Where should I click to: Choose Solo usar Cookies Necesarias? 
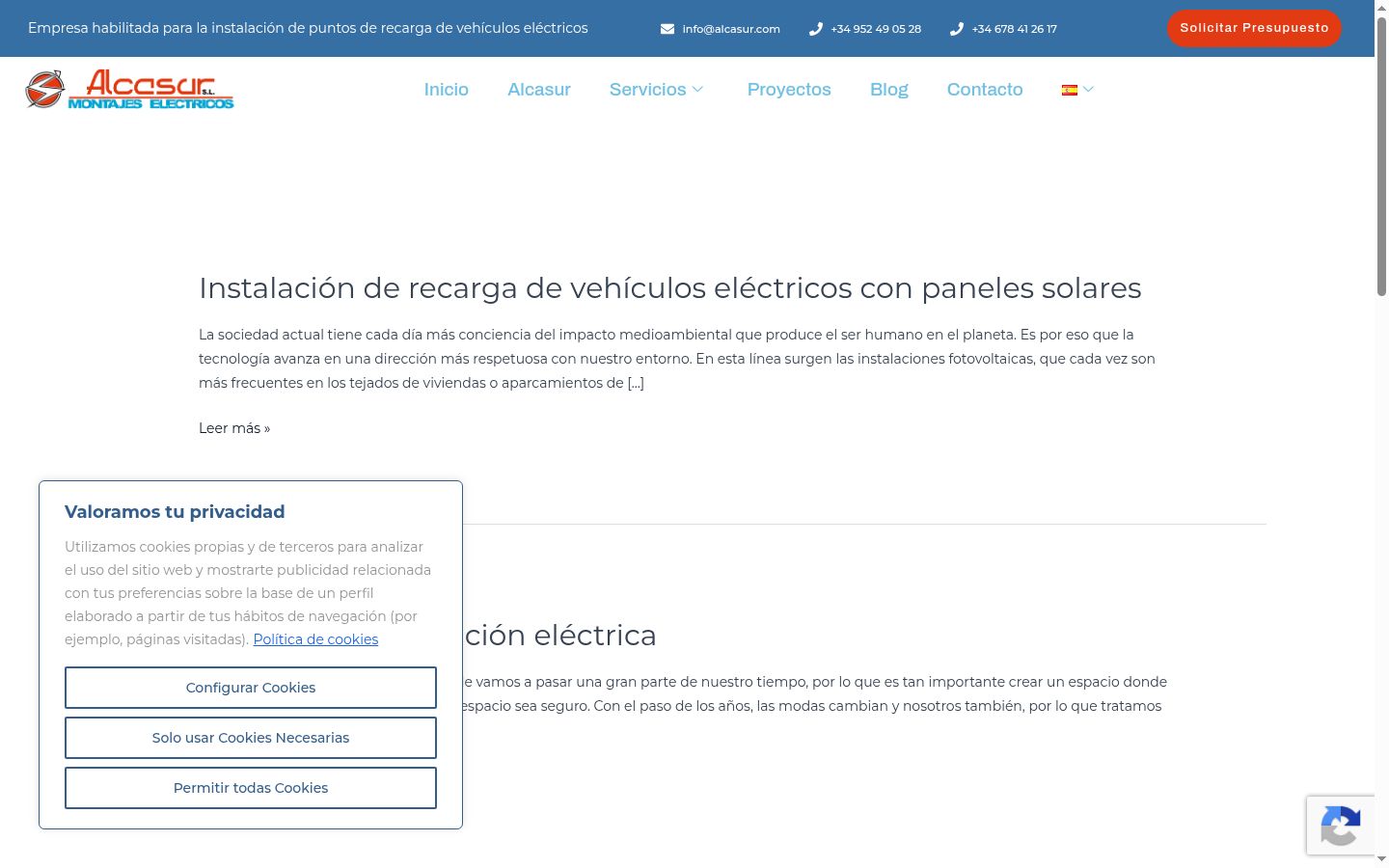(x=251, y=738)
